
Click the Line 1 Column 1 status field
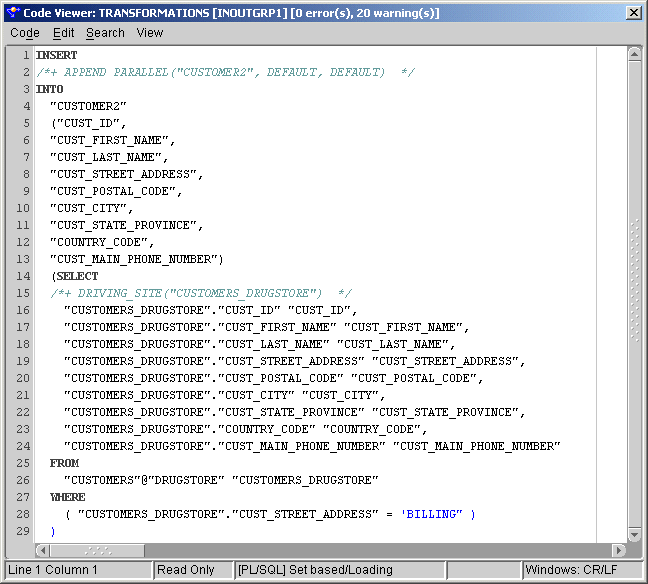coord(78,570)
